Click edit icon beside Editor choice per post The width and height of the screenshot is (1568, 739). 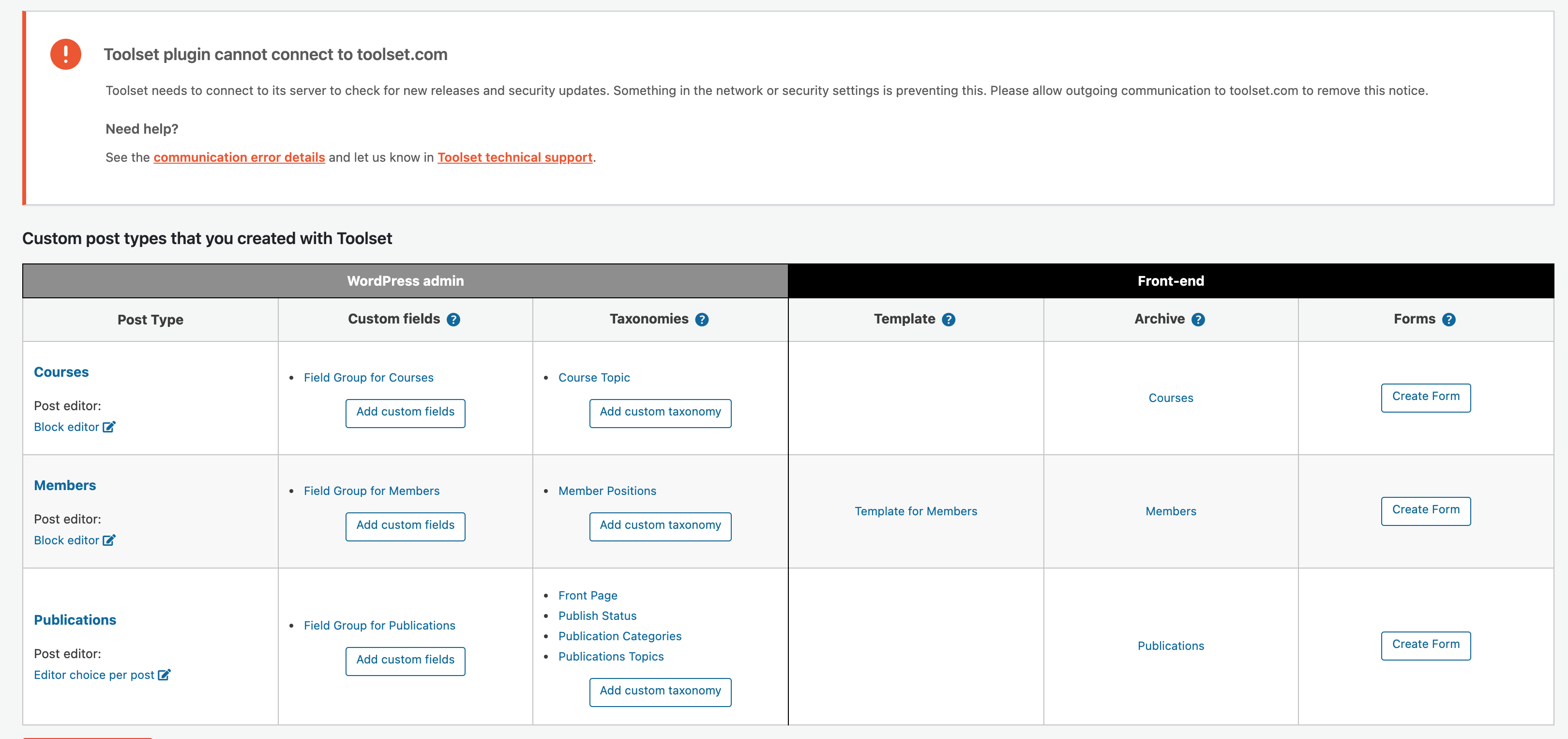pyautogui.click(x=165, y=675)
